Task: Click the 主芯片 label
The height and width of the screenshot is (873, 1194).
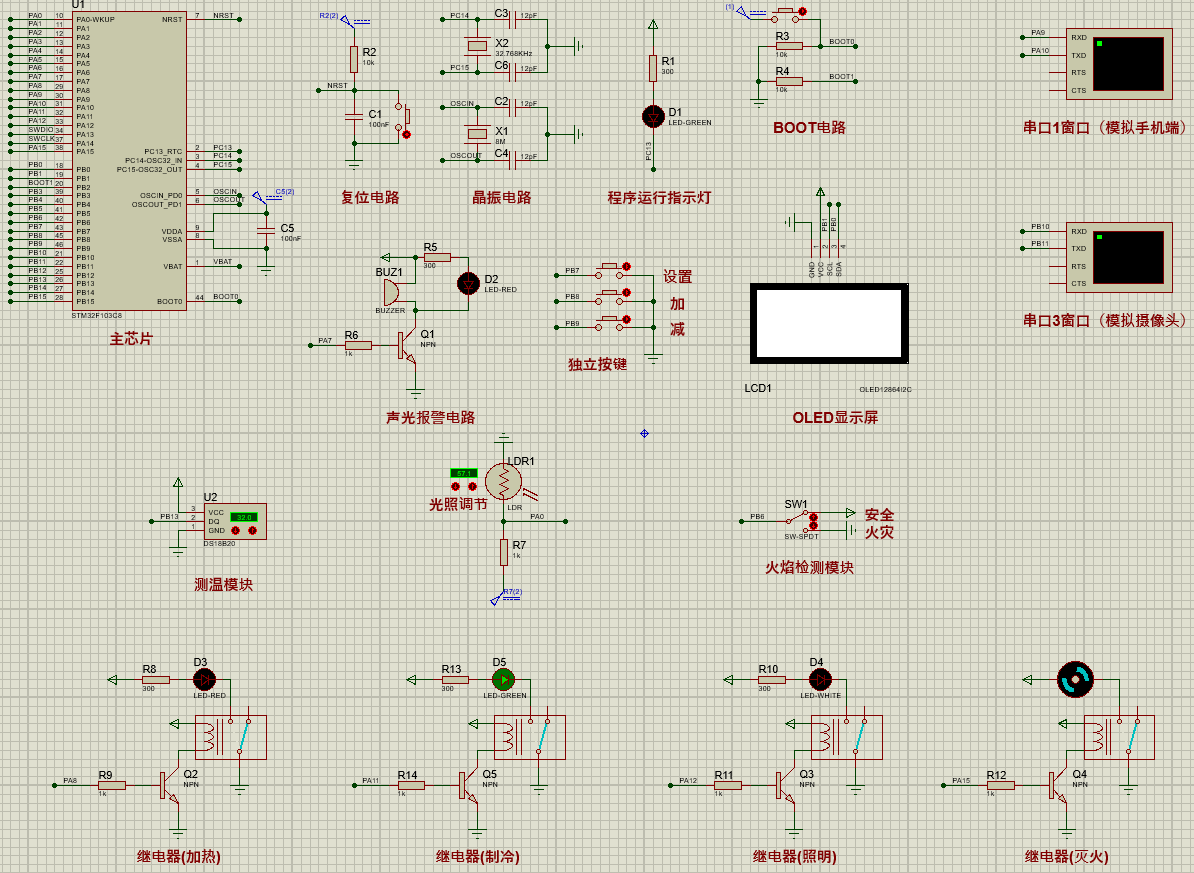Action: click(131, 339)
